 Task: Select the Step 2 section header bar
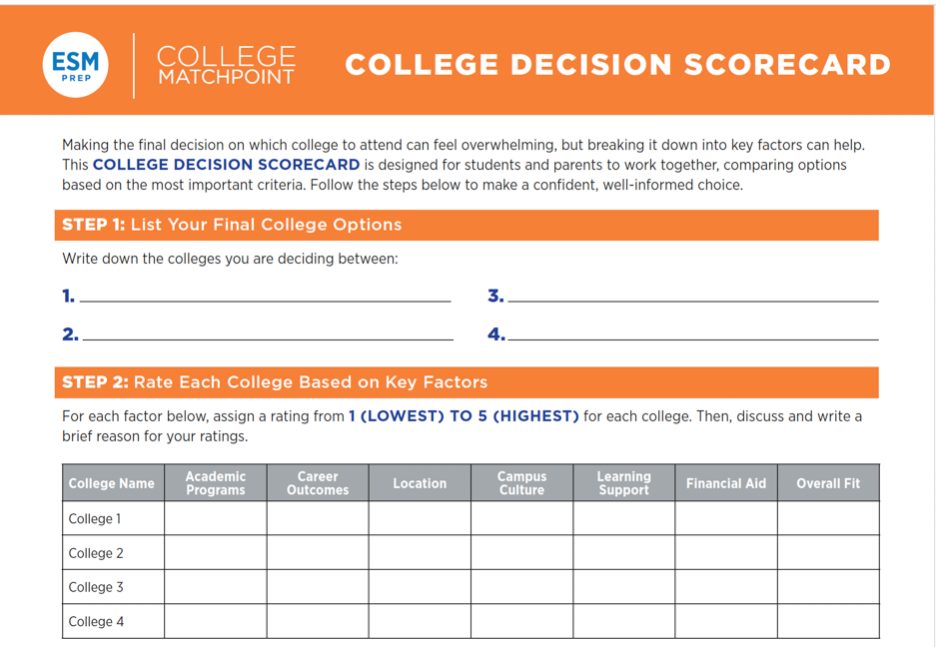[466, 382]
